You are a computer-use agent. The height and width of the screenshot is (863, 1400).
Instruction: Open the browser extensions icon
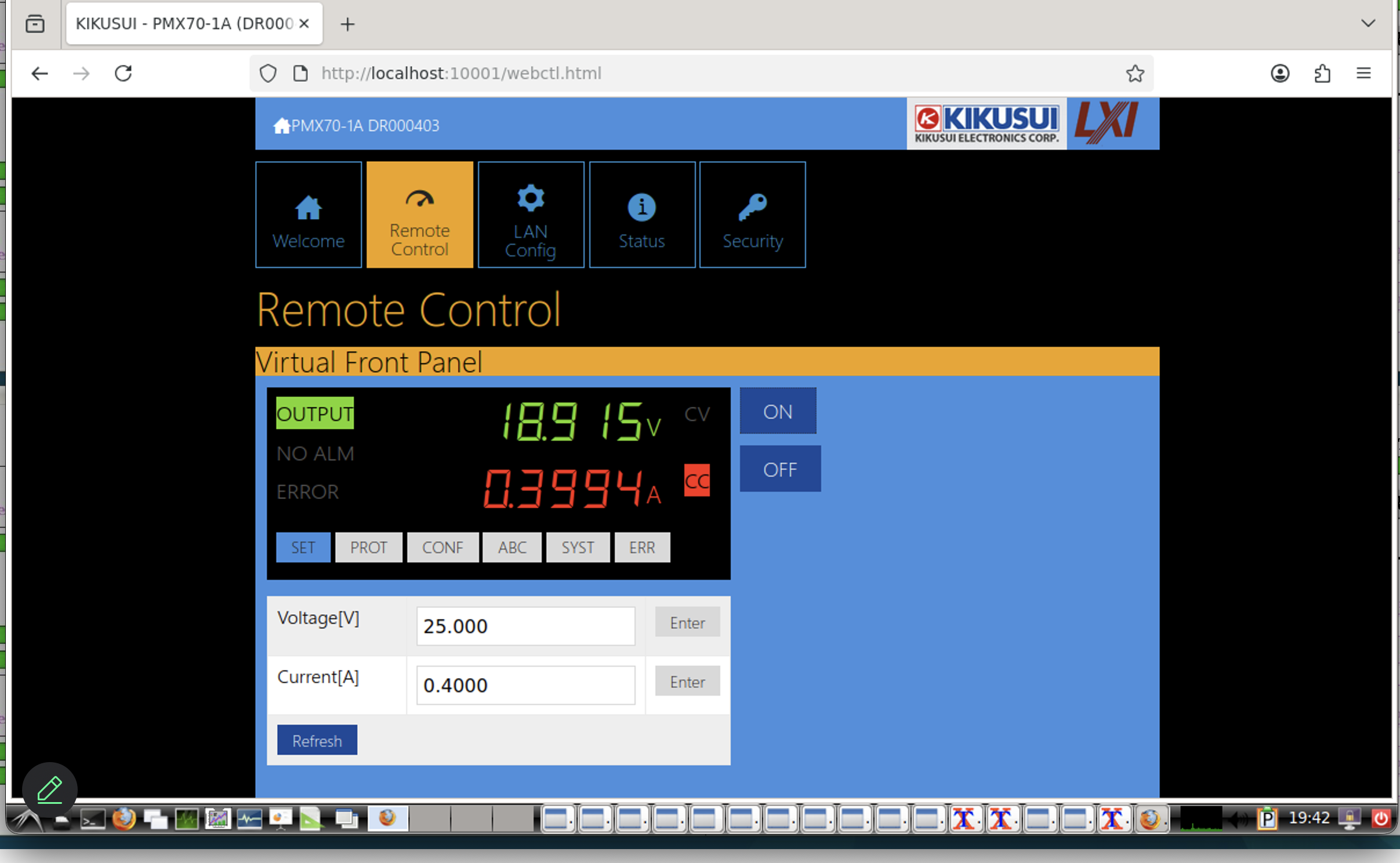[1322, 74]
